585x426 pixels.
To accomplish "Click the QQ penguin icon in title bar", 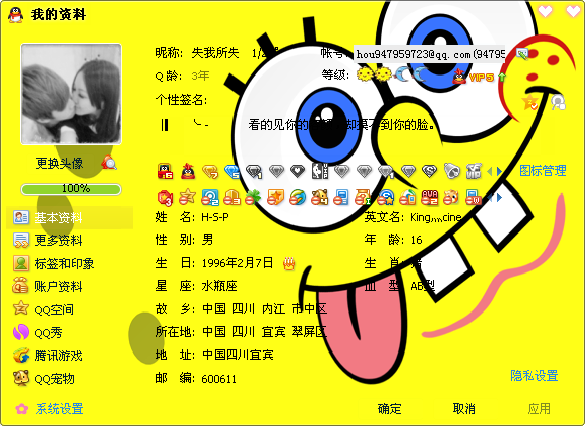I will click(x=15, y=15).
